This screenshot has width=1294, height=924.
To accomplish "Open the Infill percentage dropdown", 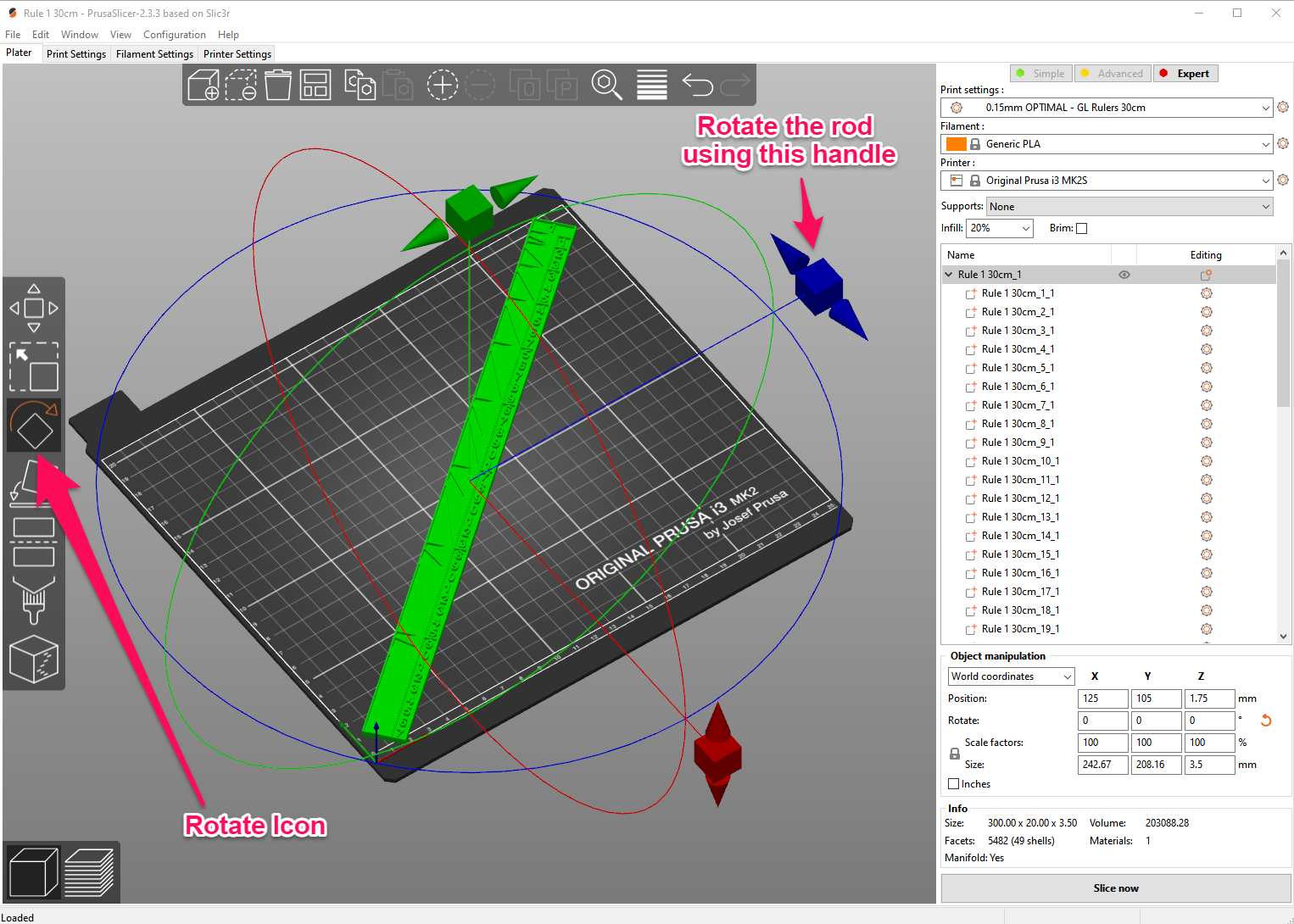I will (x=1000, y=228).
